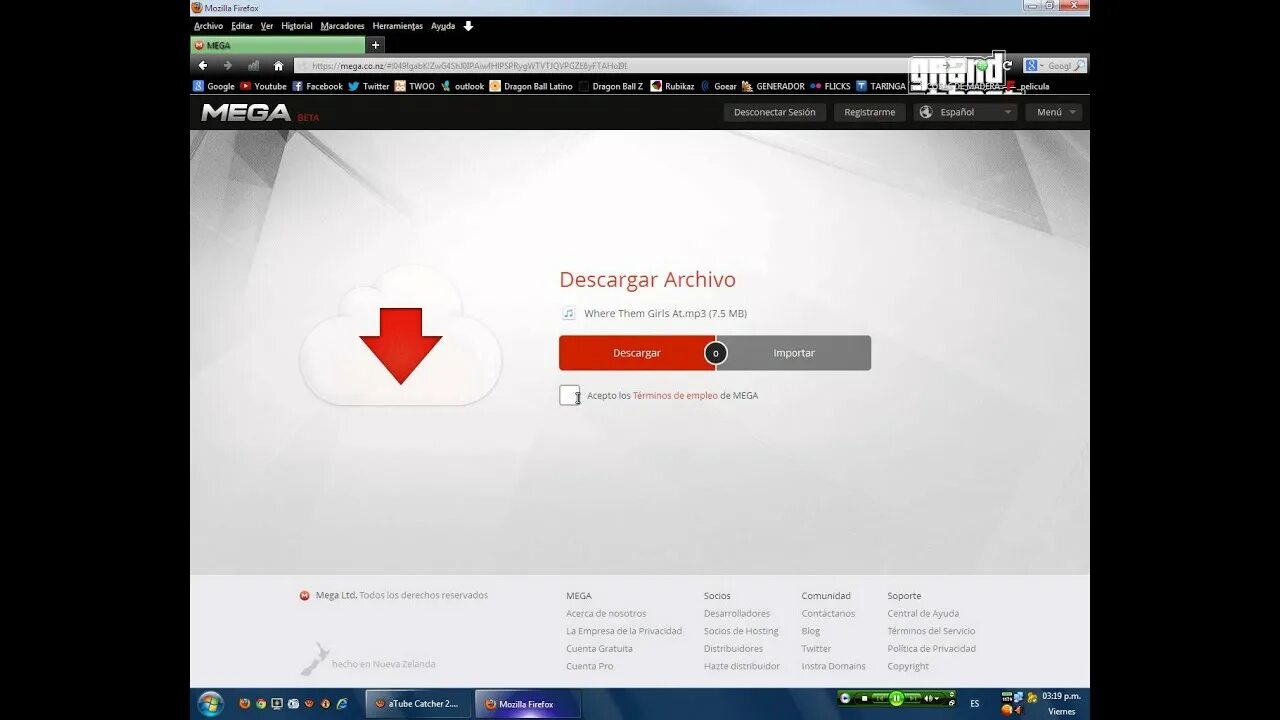Open the Goear bookmark
1280x720 pixels.
click(x=719, y=86)
